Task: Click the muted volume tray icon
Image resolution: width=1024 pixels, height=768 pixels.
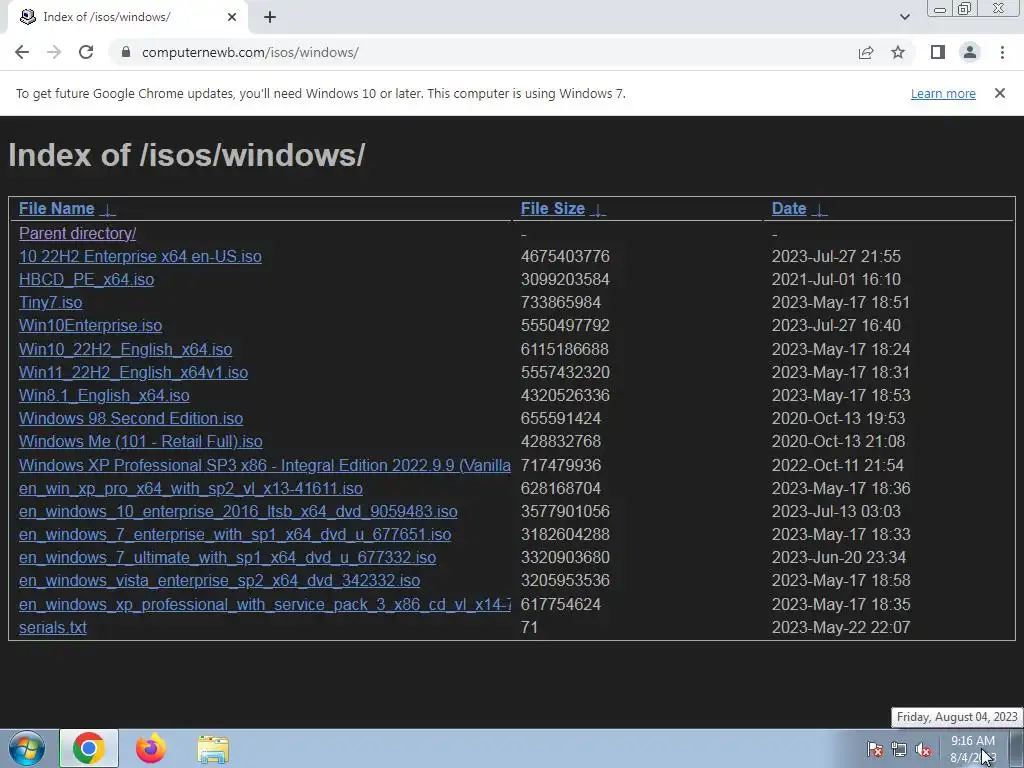Action: (923, 749)
